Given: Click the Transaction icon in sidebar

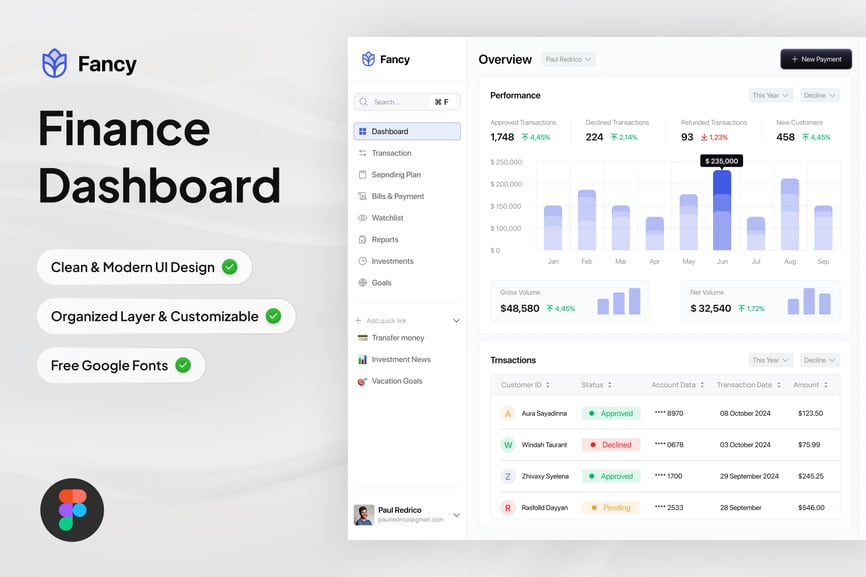Looking at the screenshot, I should pos(362,153).
